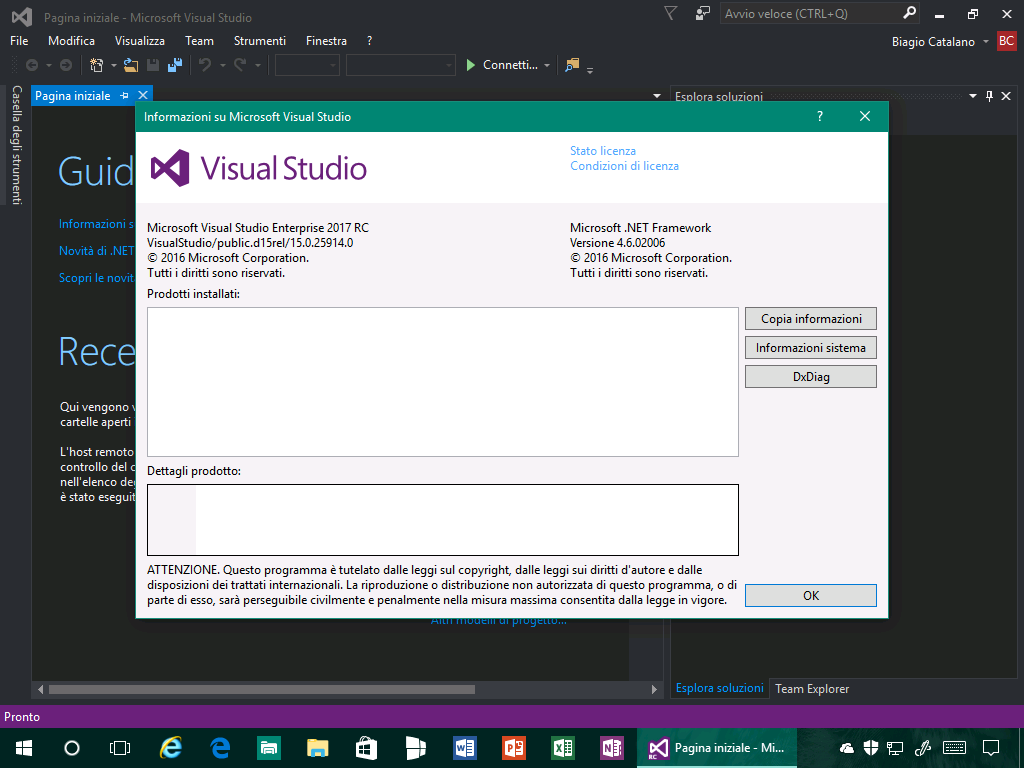Click the navigate backward arrow in toolbar
This screenshot has width=1024, height=768.
click(x=31, y=65)
